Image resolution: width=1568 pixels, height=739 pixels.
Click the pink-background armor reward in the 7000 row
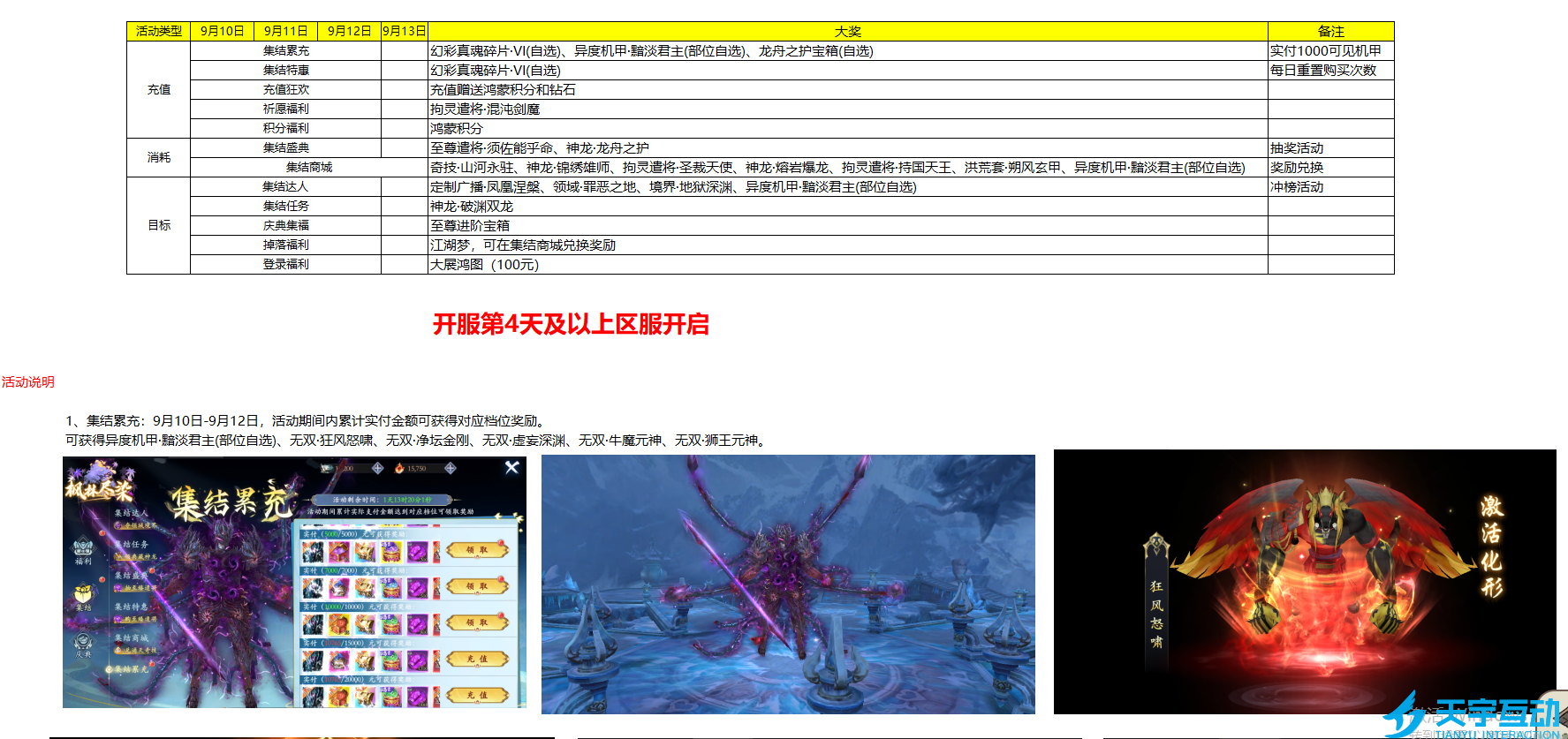tap(338, 588)
